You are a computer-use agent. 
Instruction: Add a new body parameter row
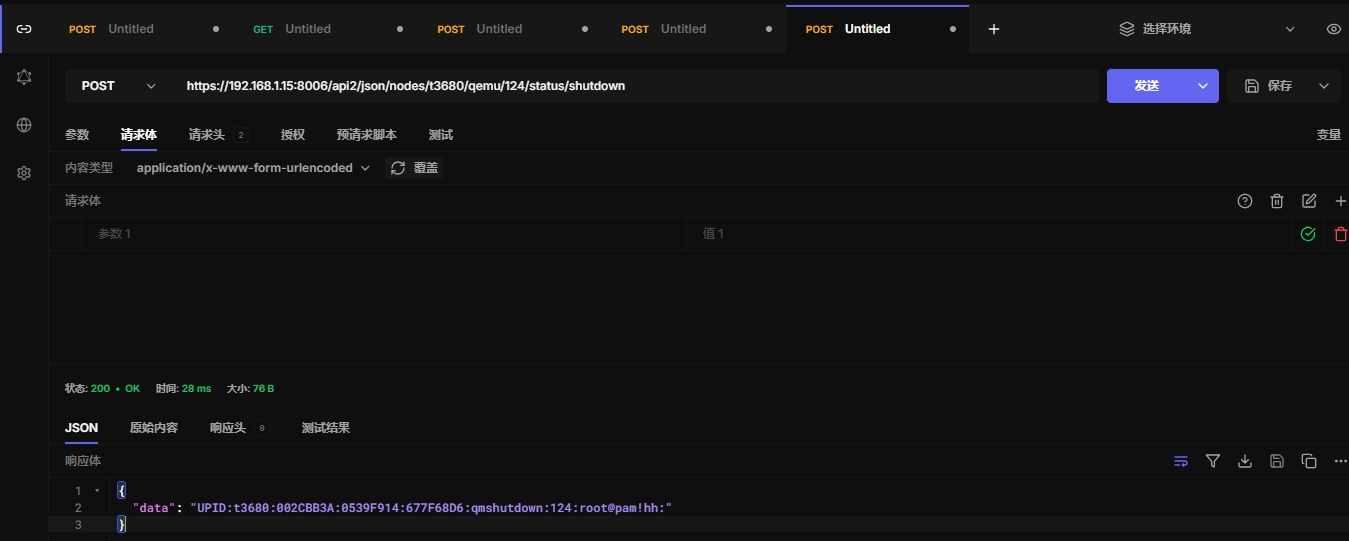pyautogui.click(x=1340, y=201)
